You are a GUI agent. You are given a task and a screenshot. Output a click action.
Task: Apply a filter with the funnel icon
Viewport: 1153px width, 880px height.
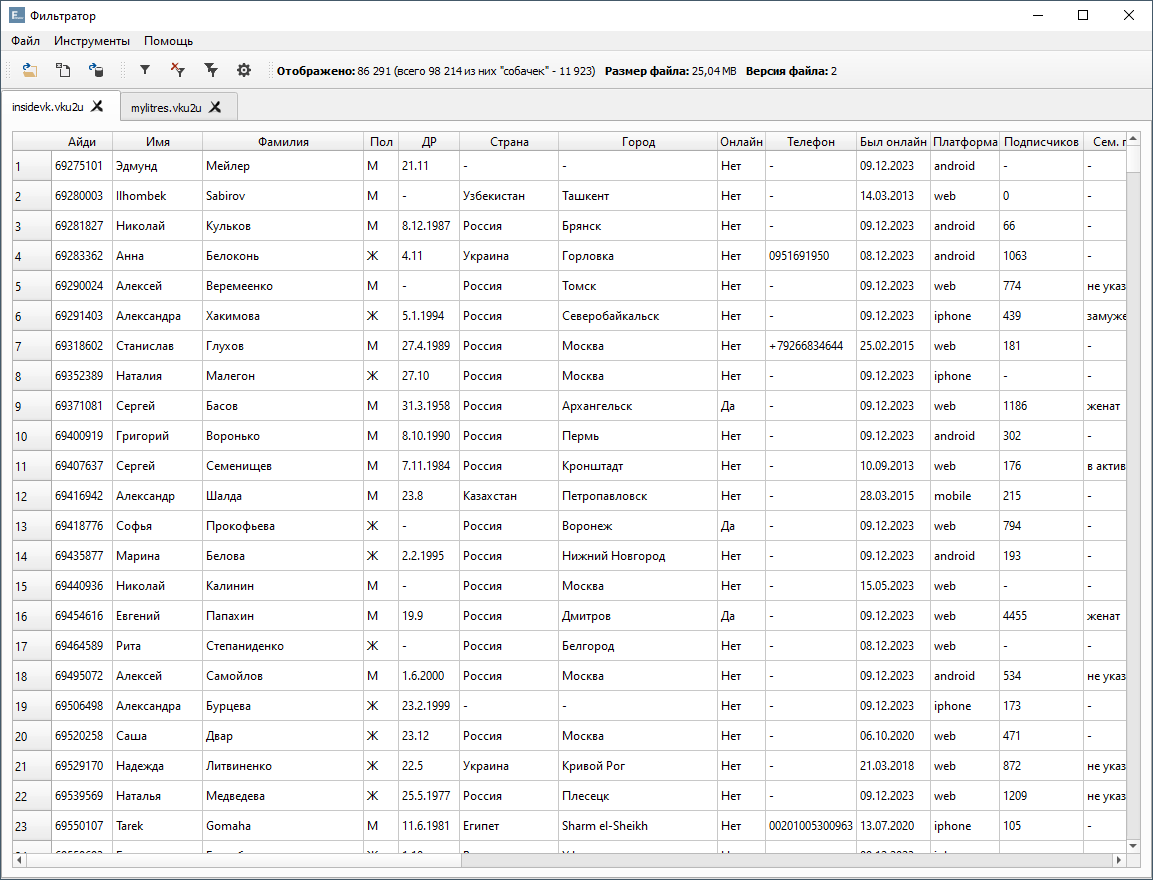145,71
